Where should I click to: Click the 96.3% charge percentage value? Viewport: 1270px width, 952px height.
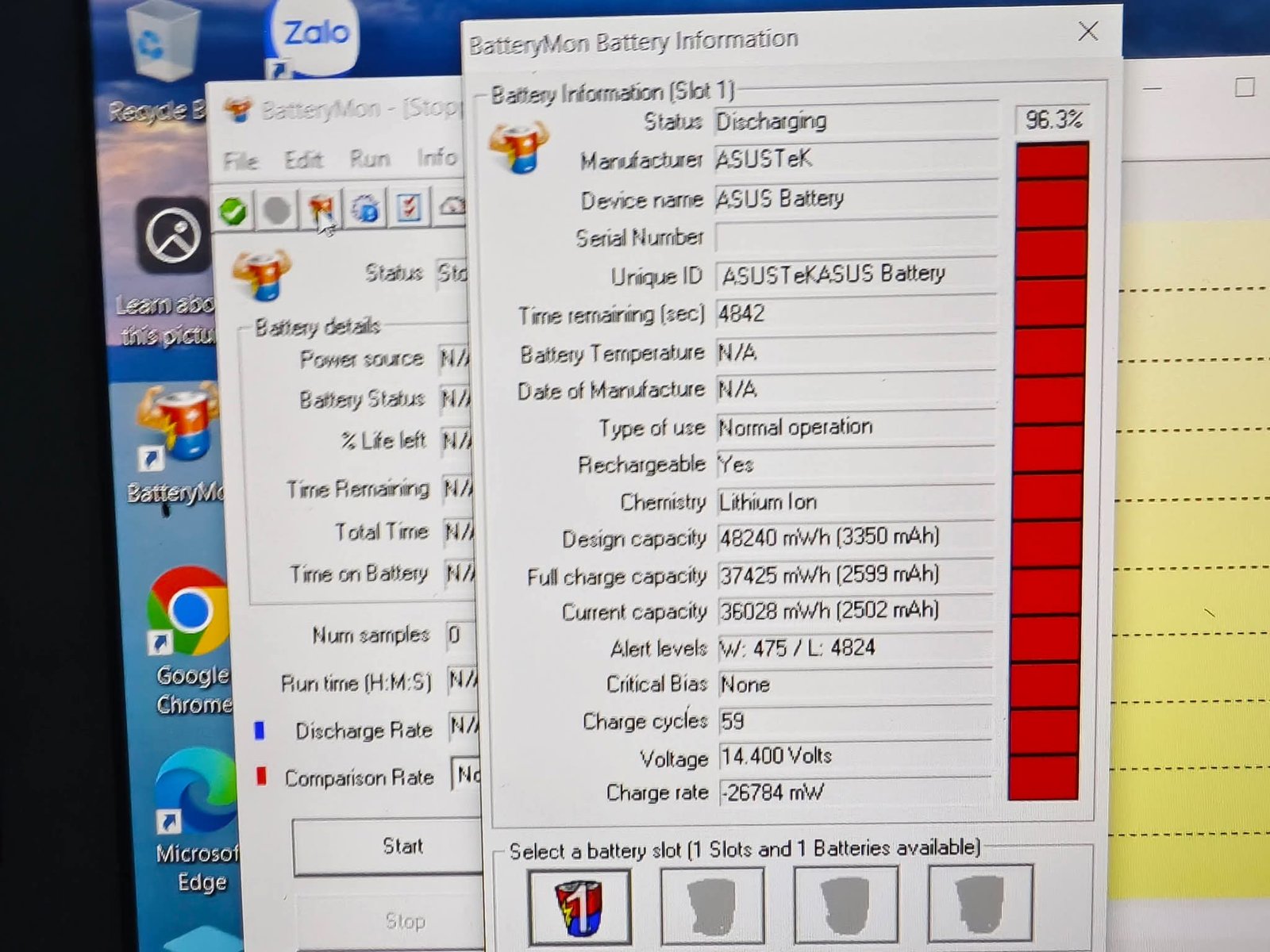pos(1053,120)
